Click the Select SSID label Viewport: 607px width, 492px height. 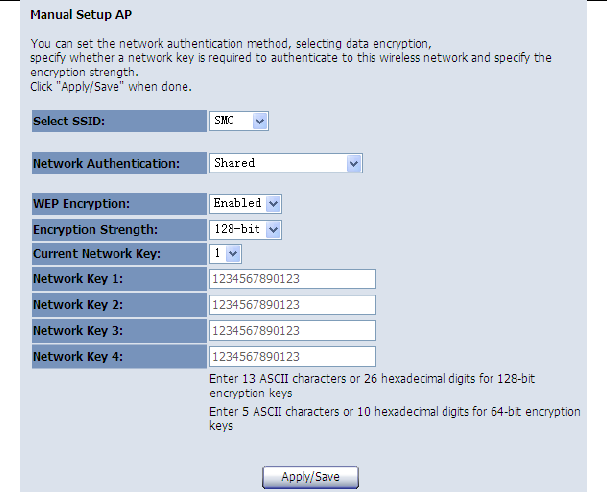tap(69, 122)
